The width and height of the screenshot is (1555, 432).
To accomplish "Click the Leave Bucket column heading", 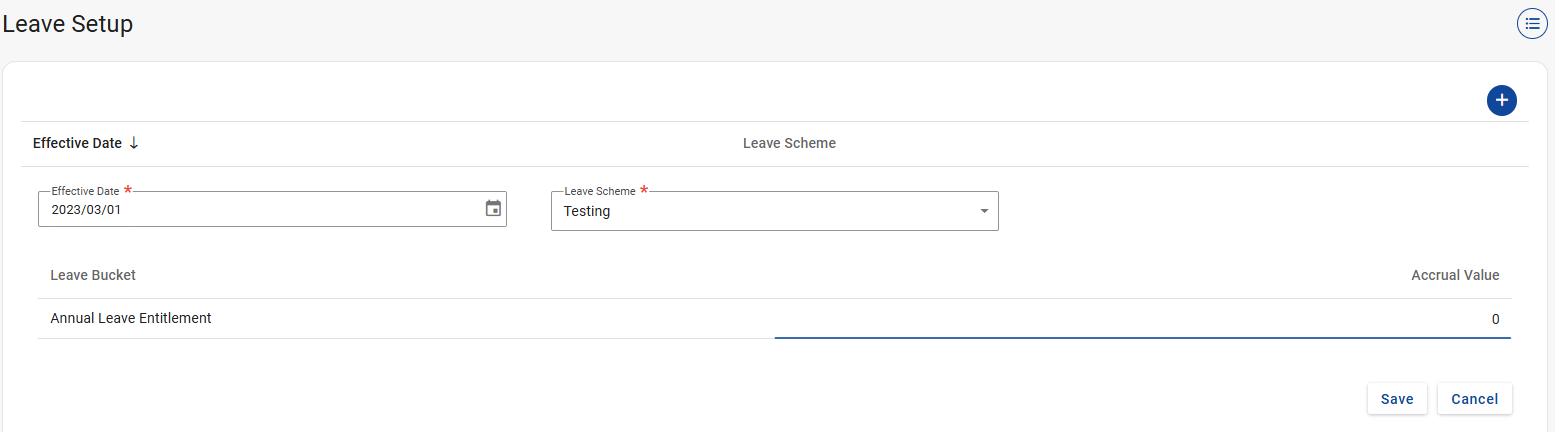I will 93,275.
